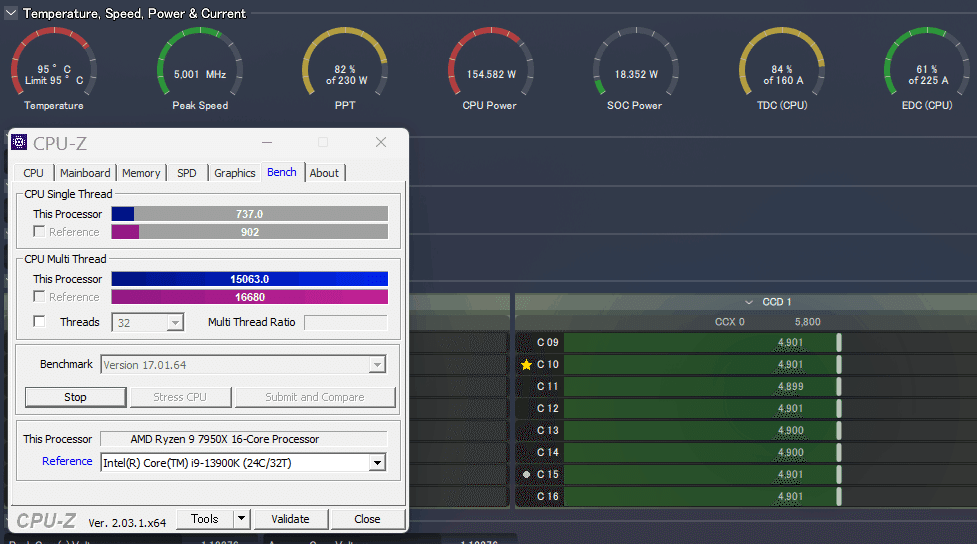Open the Threads count dropdown
This screenshot has height=544, width=977.
click(x=175, y=322)
